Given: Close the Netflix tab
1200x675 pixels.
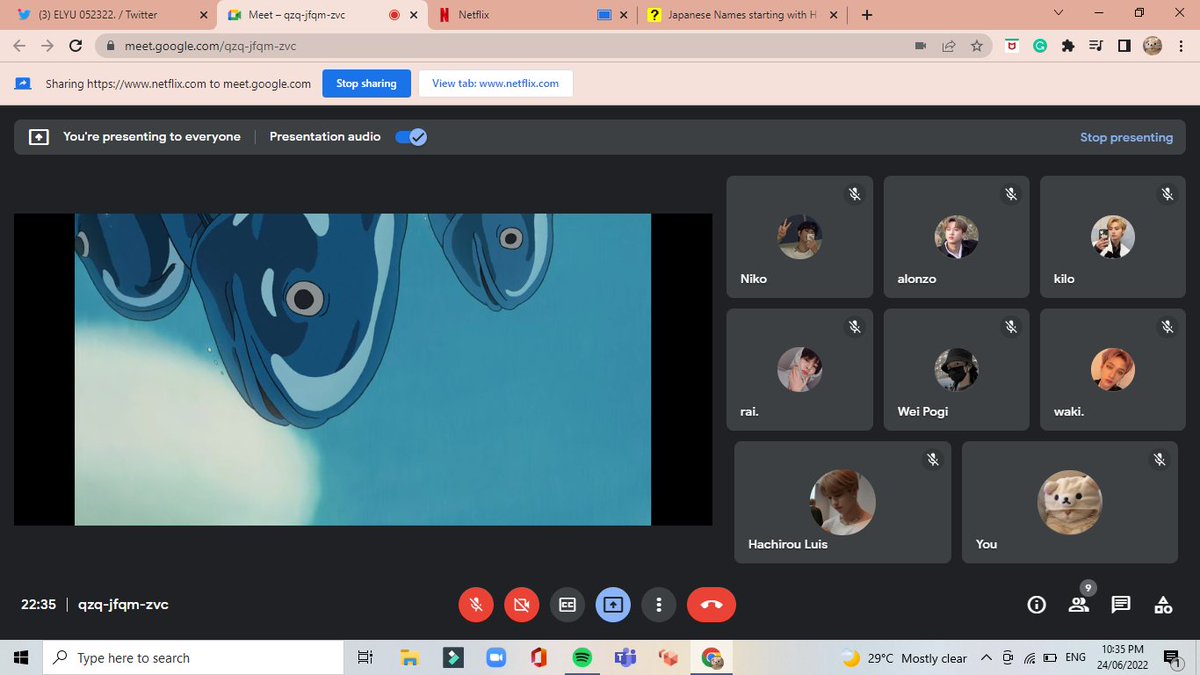Looking at the screenshot, I should coord(624,15).
